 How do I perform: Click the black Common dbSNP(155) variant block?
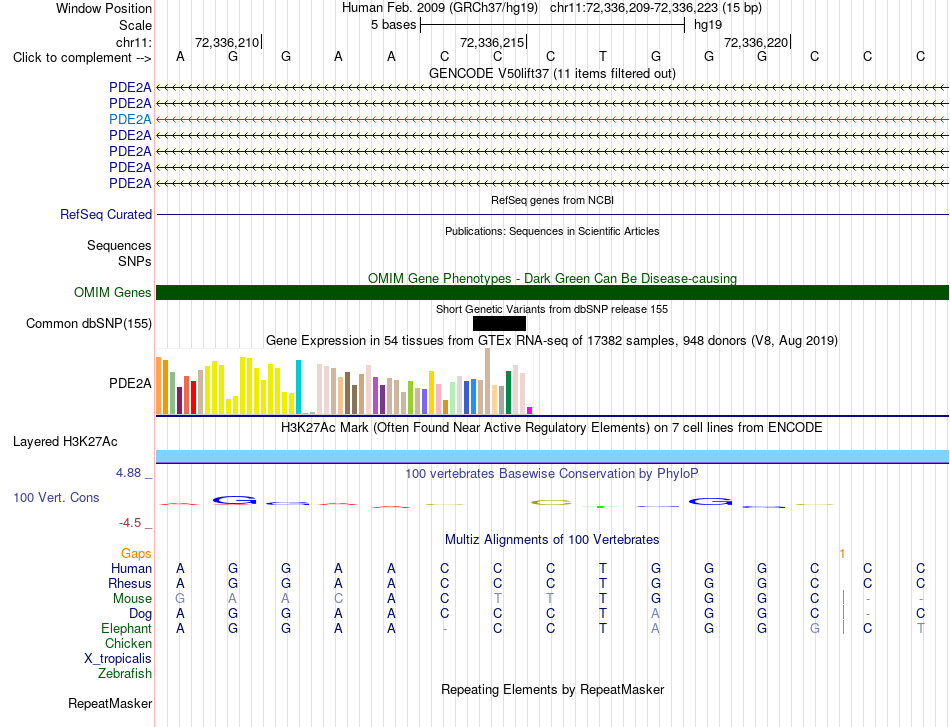tap(499, 324)
